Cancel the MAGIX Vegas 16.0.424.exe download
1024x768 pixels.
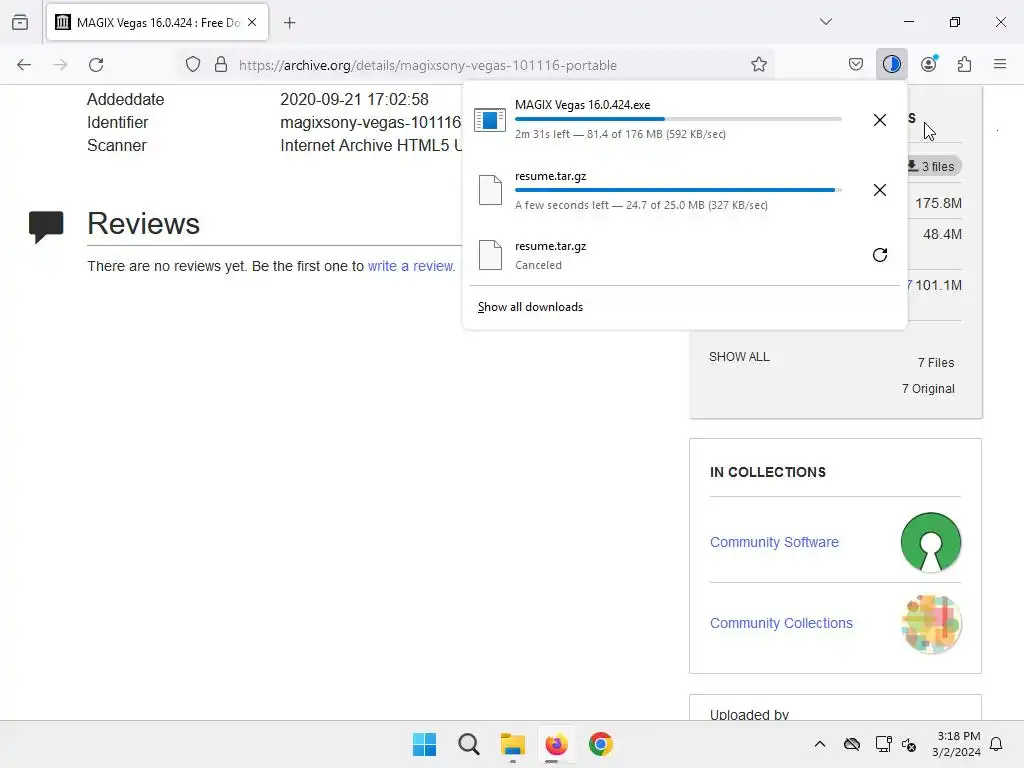tap(880, 120)
